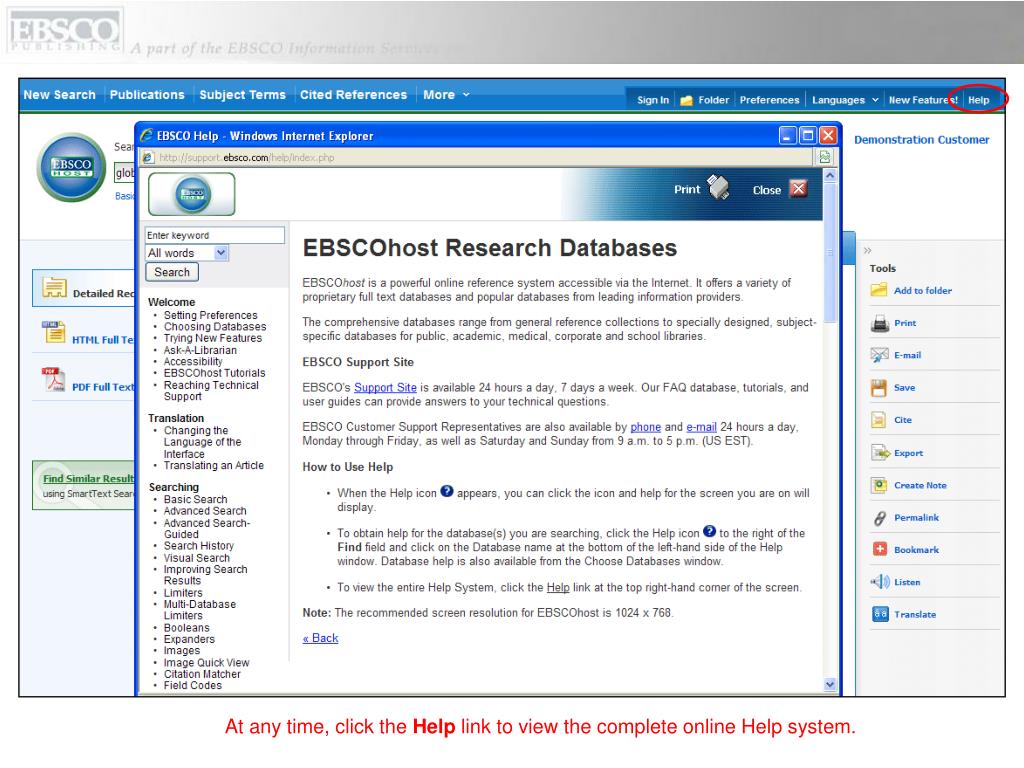Open the Cited References menu item
Screen dimensions: 1024x768
[x=353, y=95]
